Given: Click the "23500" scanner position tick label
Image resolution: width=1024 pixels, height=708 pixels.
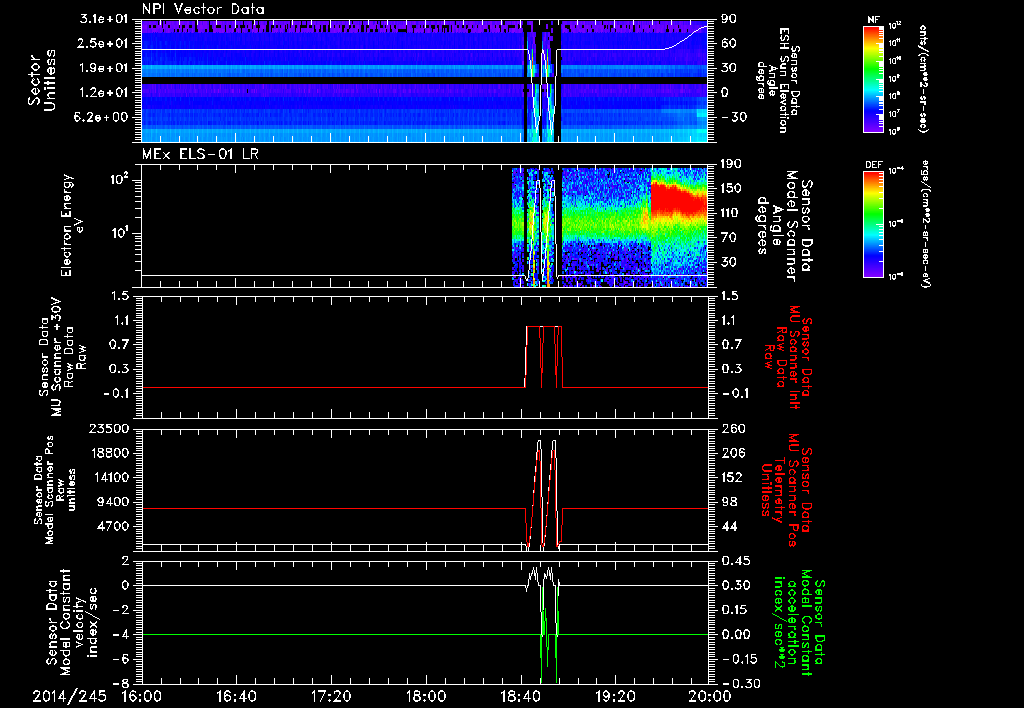Looking at the screenshot, I should pos(108,429).
